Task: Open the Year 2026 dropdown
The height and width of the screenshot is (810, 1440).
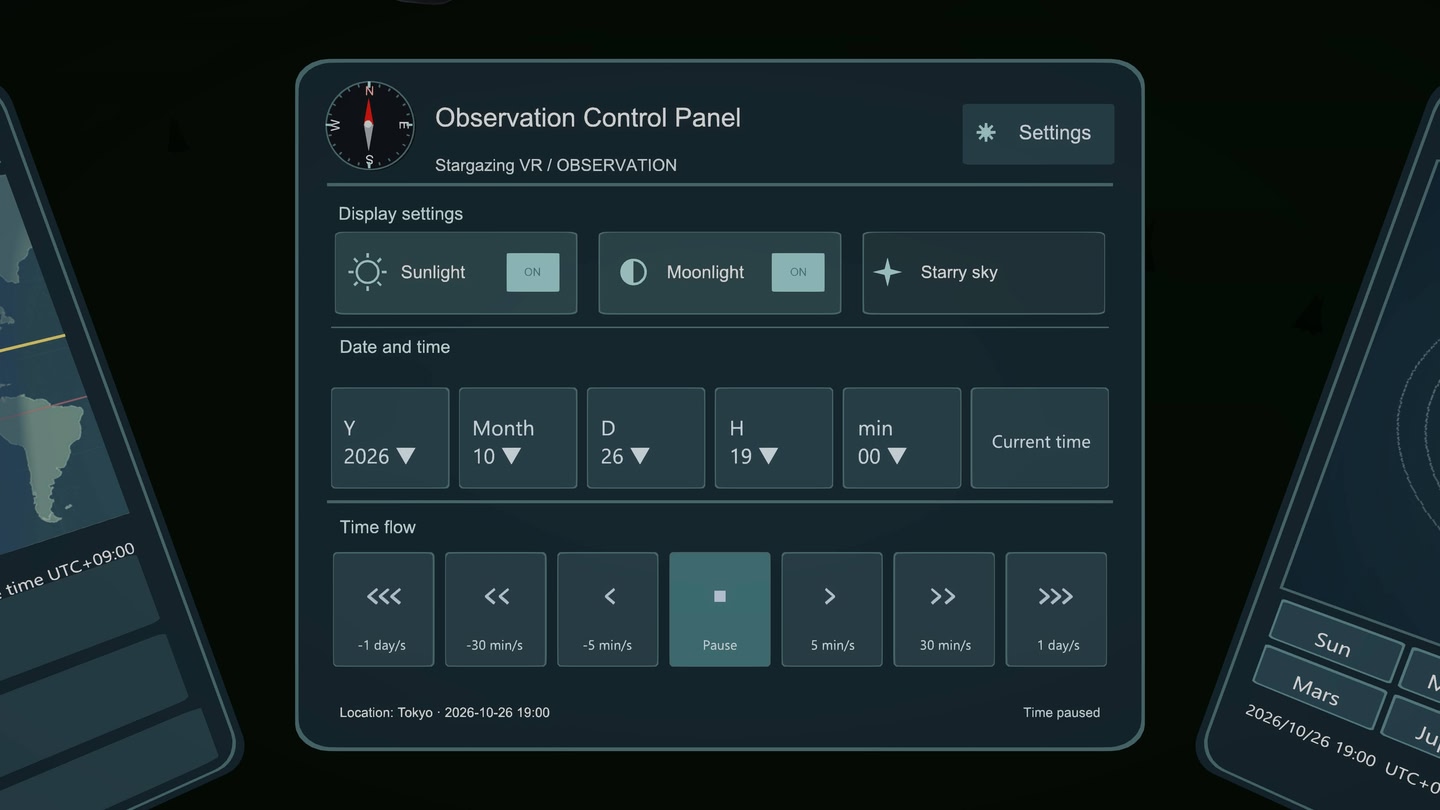Action: pos(390,438)
